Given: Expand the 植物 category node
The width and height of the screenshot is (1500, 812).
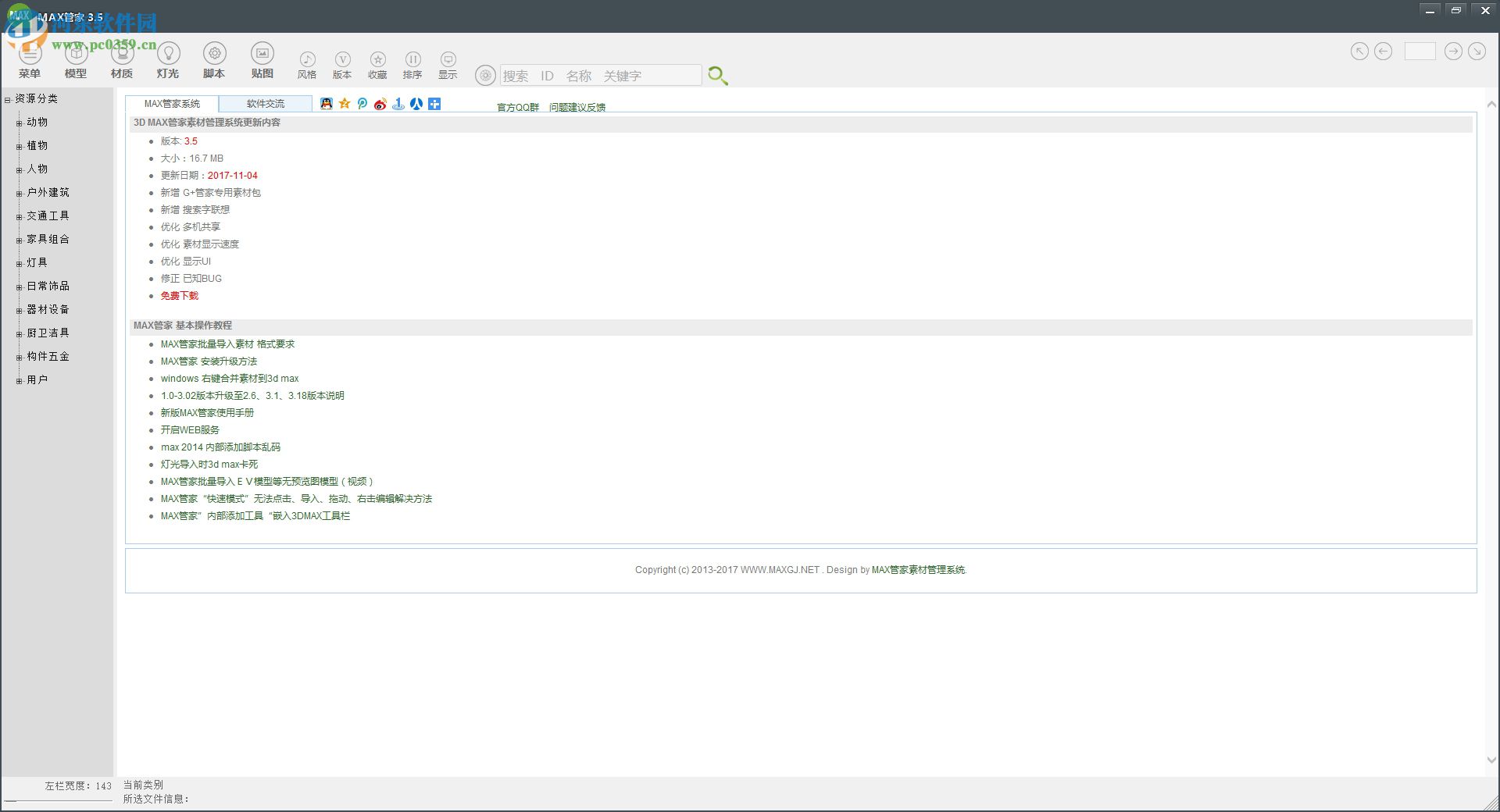Looking at the screenshot, I should (x=19, y=147).
